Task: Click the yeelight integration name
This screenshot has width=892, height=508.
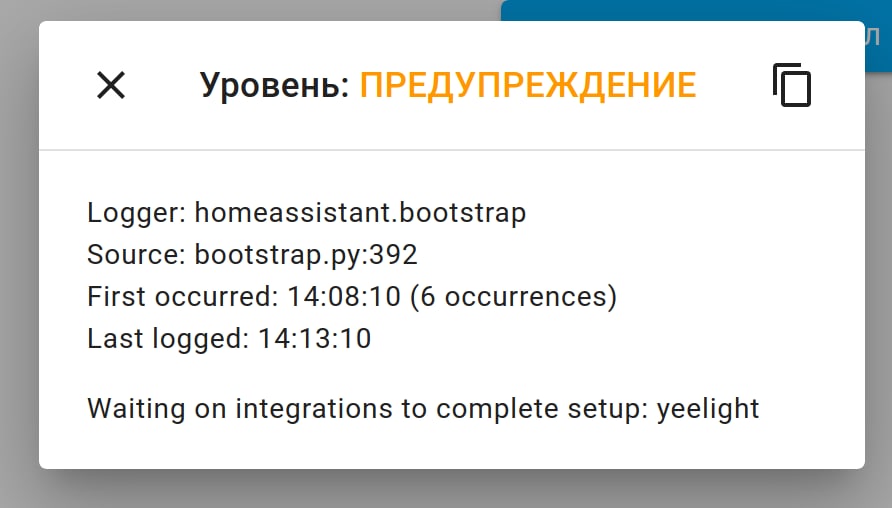Action: [x=708, y=408]
